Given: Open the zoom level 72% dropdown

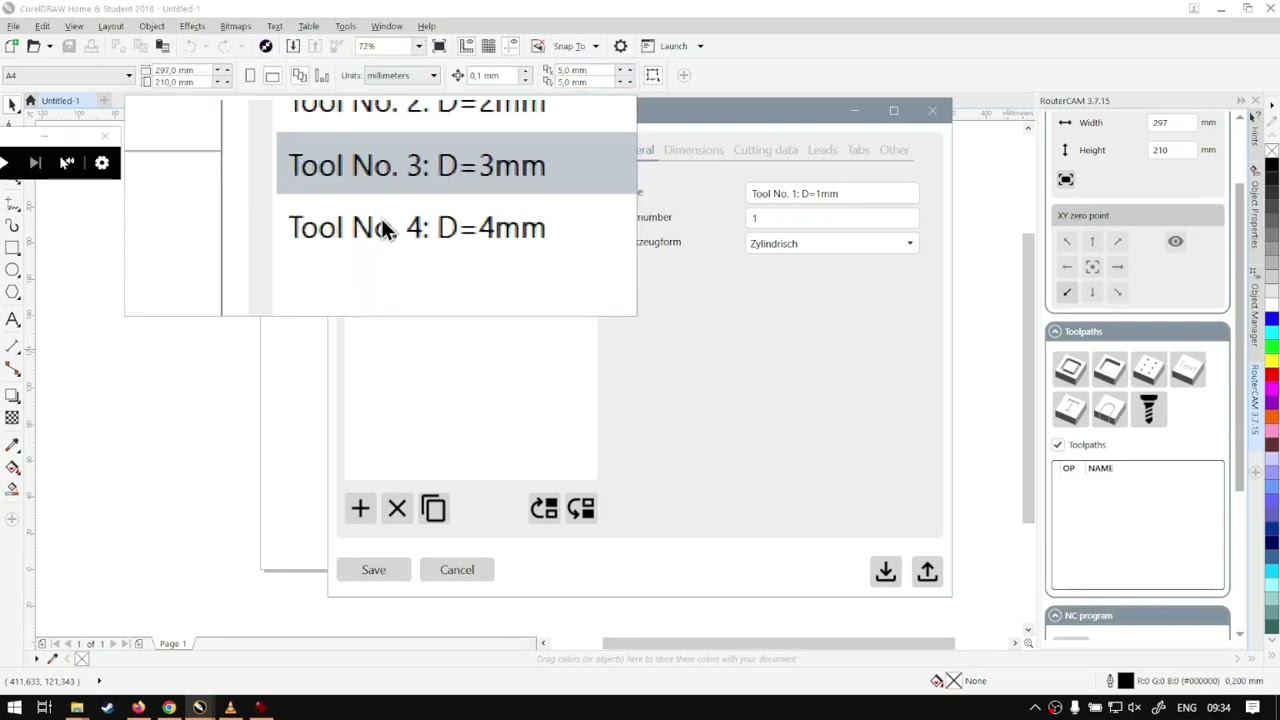Looking at the screenshot, I should 418,46.
